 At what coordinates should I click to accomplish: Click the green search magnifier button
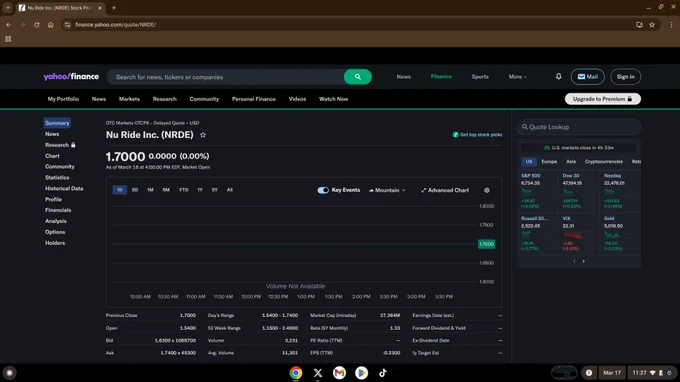358,77
